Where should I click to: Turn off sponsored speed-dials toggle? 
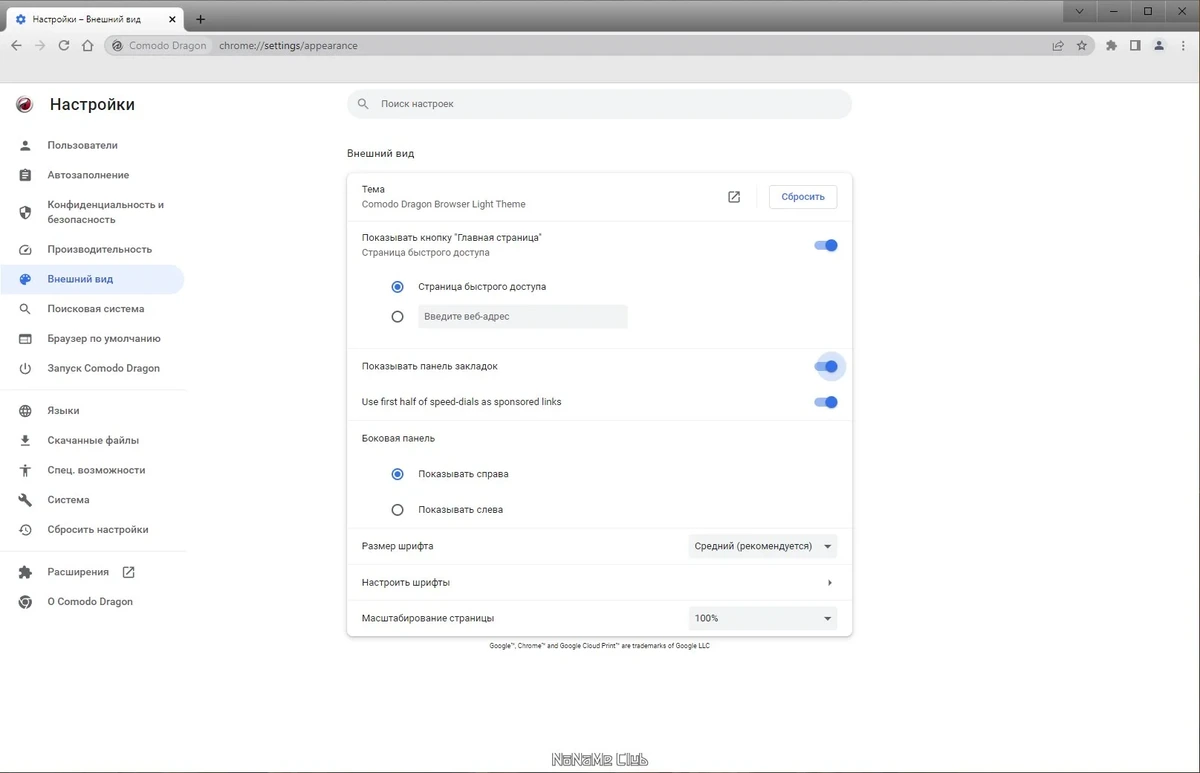(x=825, y=402)
